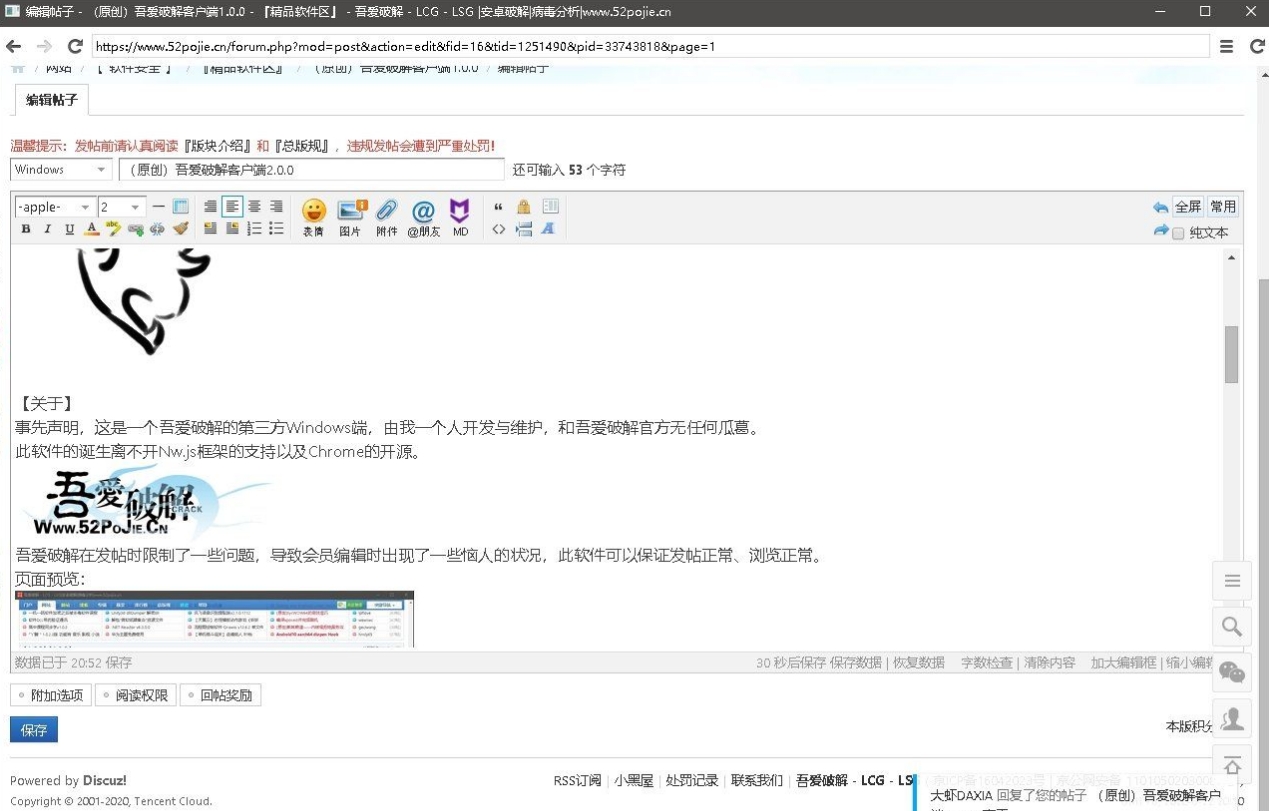
Task: Enable the 纯文本 plain text checkbox
Action: point(1178,233)
